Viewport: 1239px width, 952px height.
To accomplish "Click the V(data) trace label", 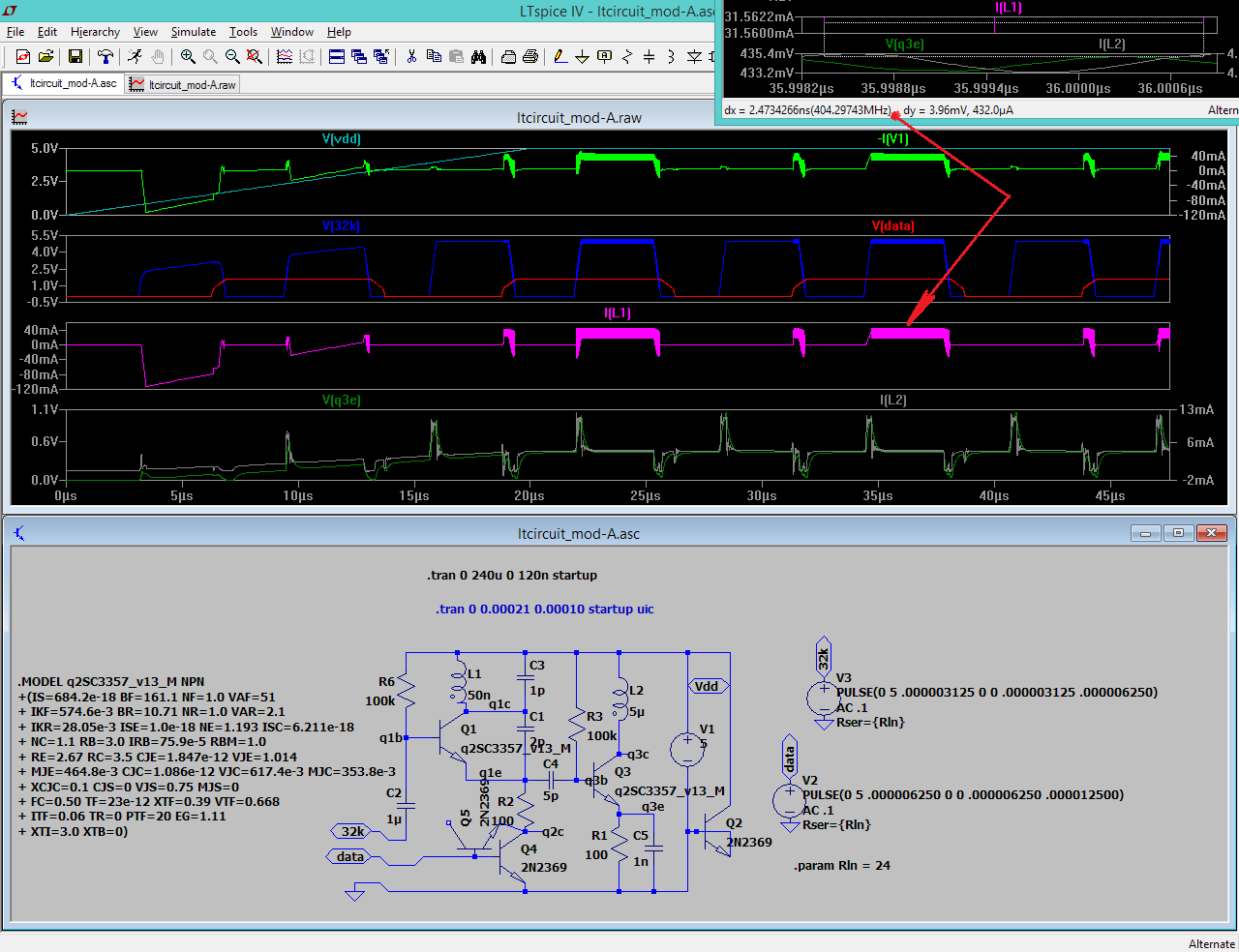I will 892,225.
